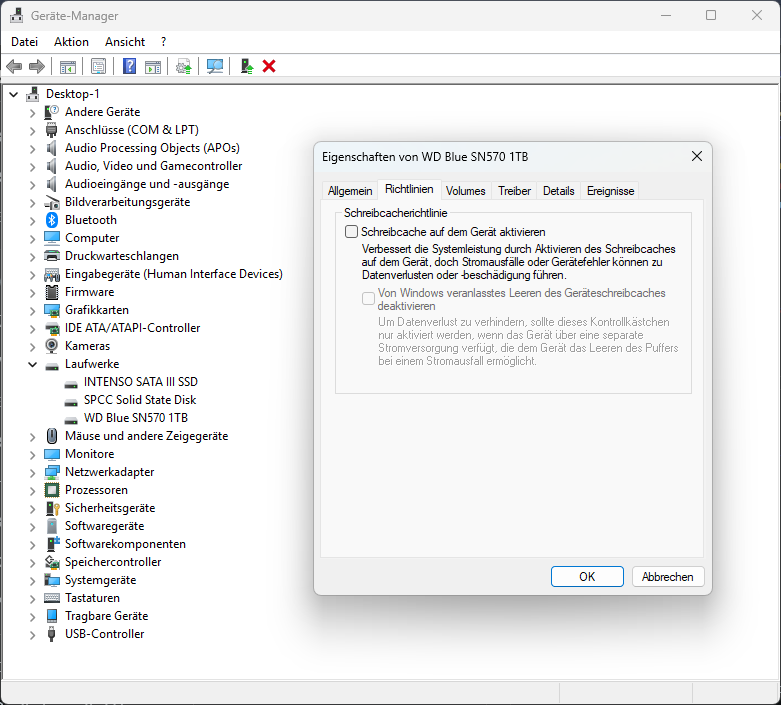Expand the Softwarekomponenten category
Viewport: 781px width, 705px height.
[32, 545]
